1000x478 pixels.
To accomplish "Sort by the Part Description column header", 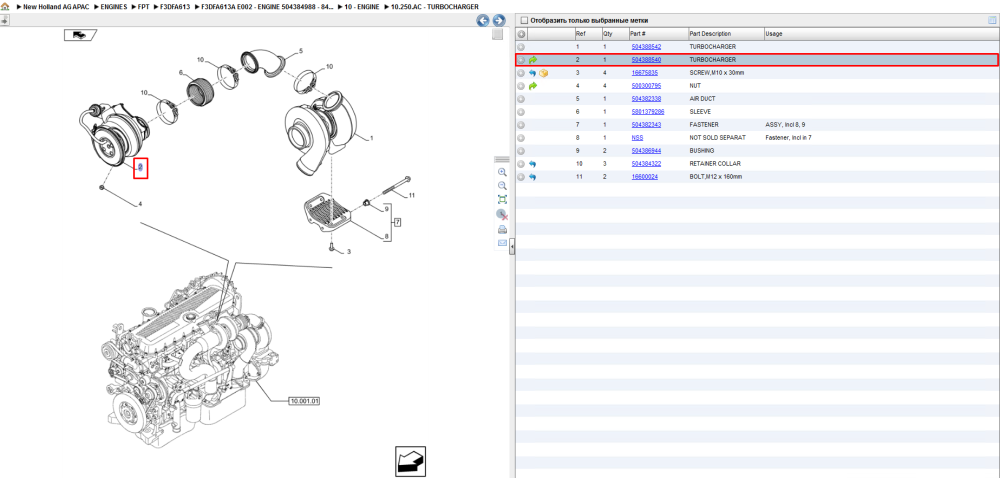I will [x=726, y=34].
